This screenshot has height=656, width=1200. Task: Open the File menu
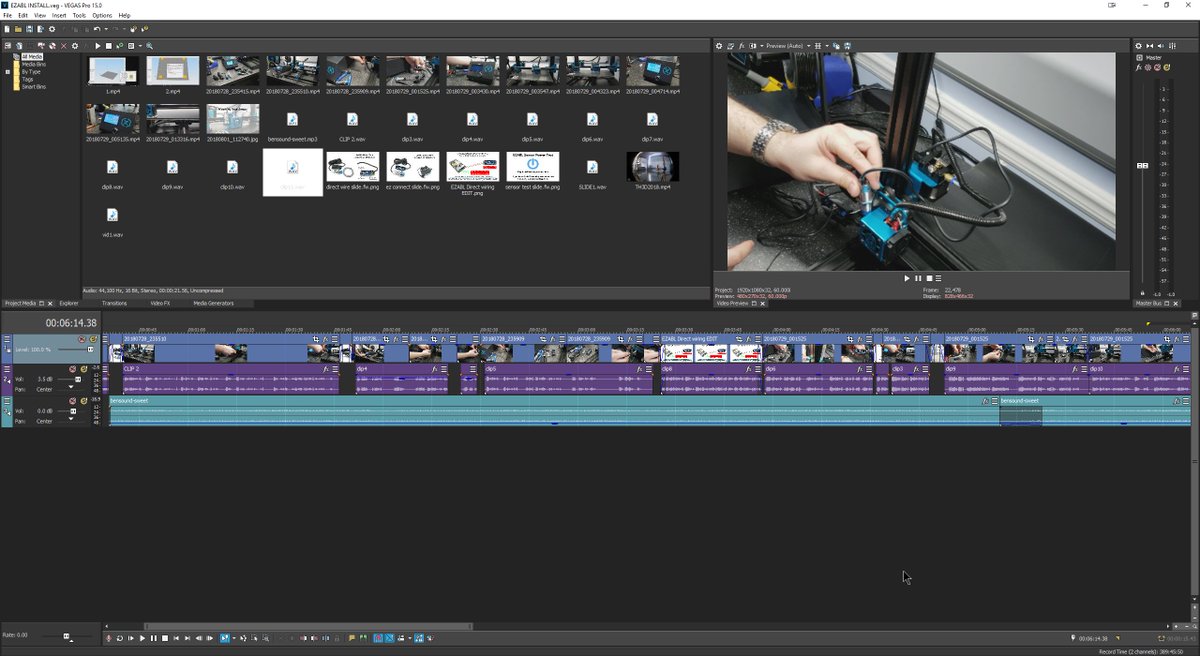pos(7,15)
